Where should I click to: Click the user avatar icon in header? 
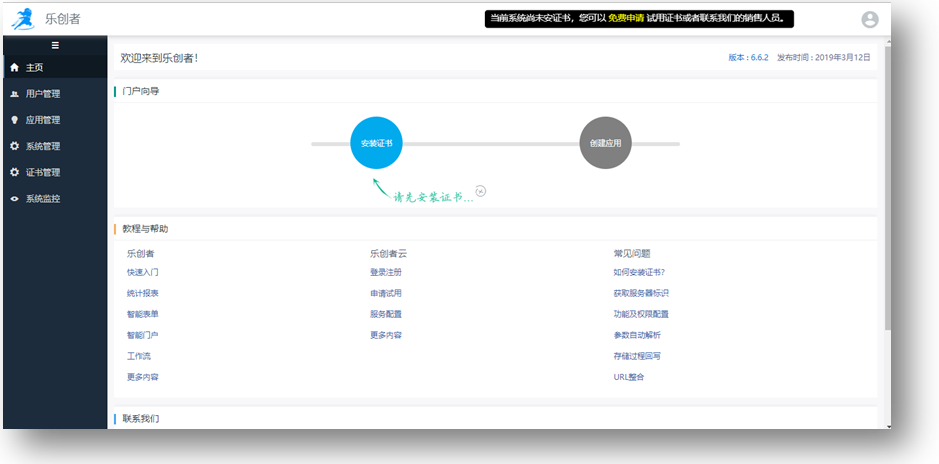(x=869, y=19)
